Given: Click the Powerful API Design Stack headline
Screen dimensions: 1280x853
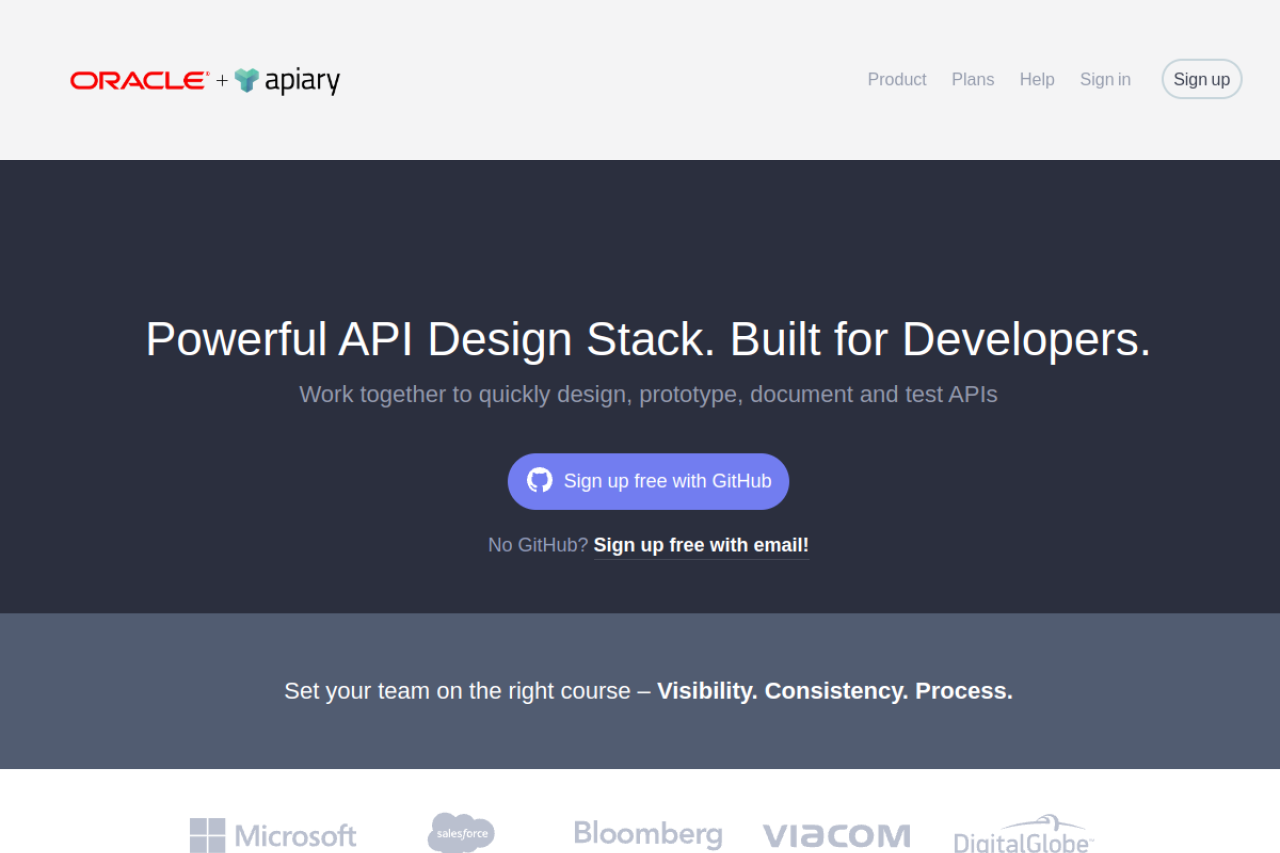Looking at the screenshot, I should pyautogui.click(x=648, y=339).
